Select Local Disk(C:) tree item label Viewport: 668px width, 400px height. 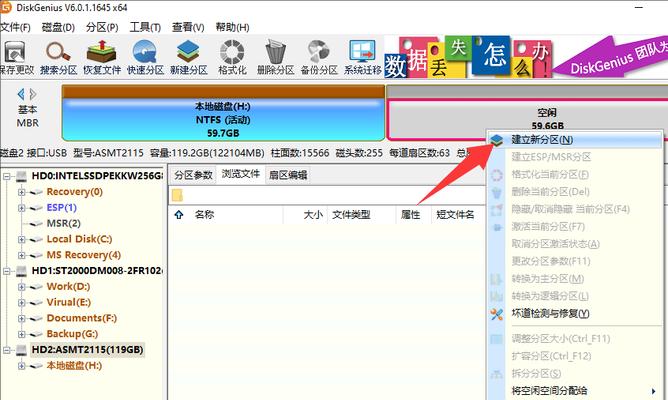click(79, 239)
